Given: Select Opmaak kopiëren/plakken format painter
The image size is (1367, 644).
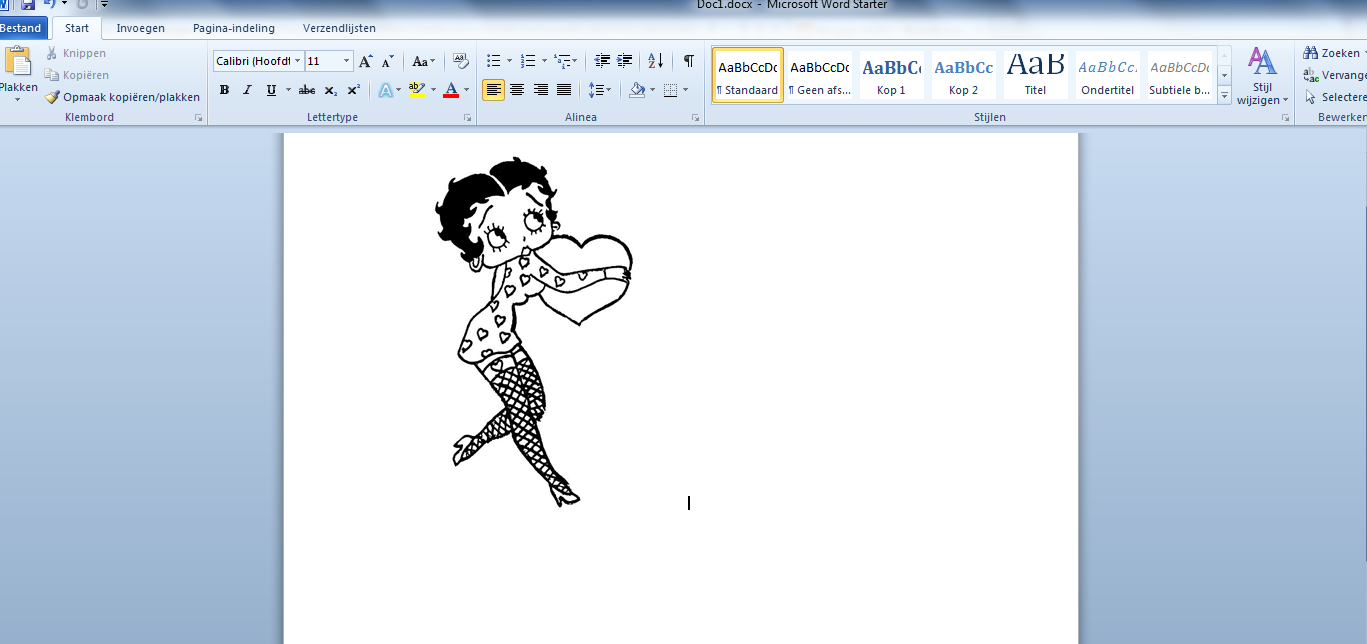Looking at the screenshot, I should (122, 97).
